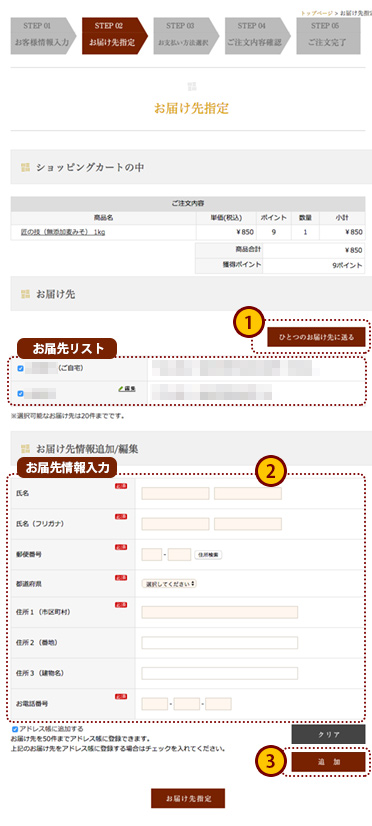Go to STEP 03 お支払い方法選択
Viewport: 372px width, 826px height.
click(x=186, y=36)
